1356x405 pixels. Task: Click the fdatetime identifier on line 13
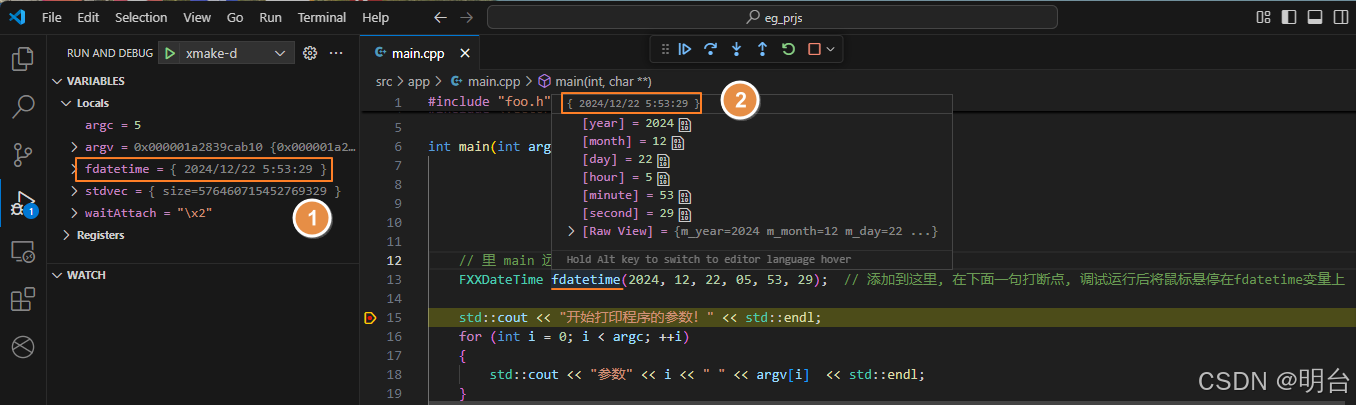pos(585,280)
